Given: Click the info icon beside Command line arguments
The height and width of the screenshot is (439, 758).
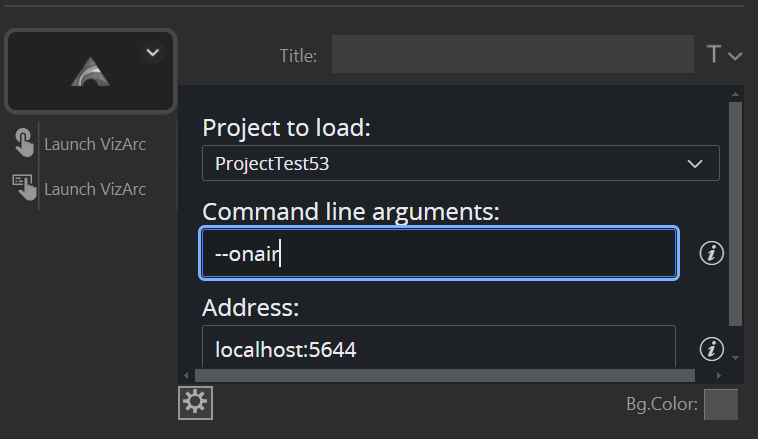Looking at the screenshot, I should 711,253.
